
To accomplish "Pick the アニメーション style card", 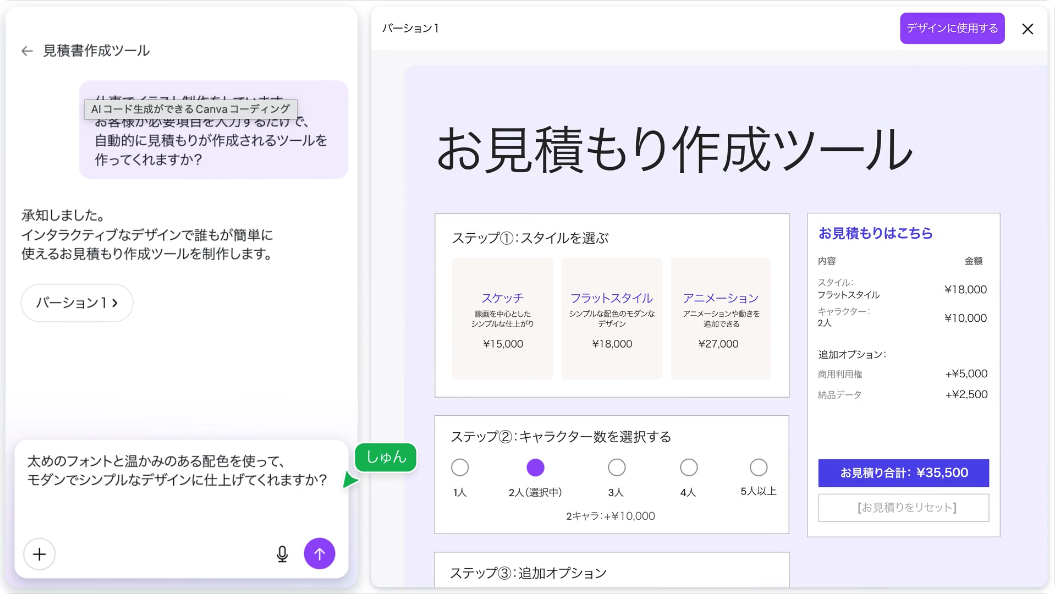I will pos(720,318).
